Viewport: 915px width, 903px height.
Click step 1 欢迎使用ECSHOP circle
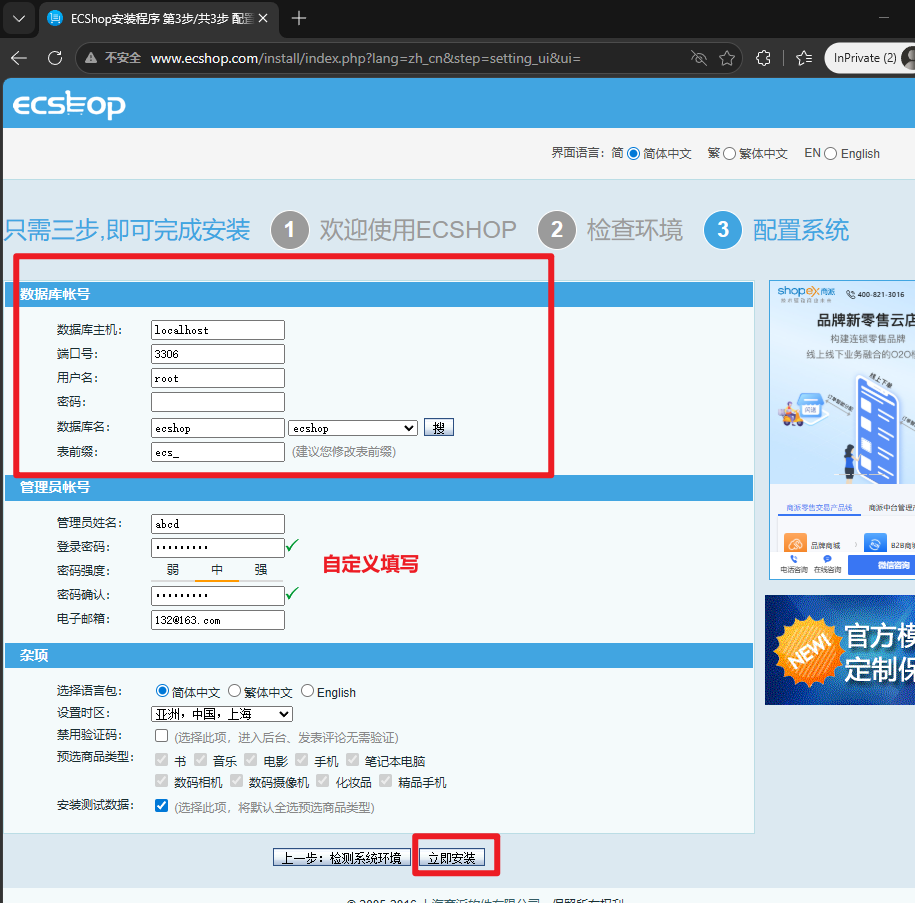(289, 229)
